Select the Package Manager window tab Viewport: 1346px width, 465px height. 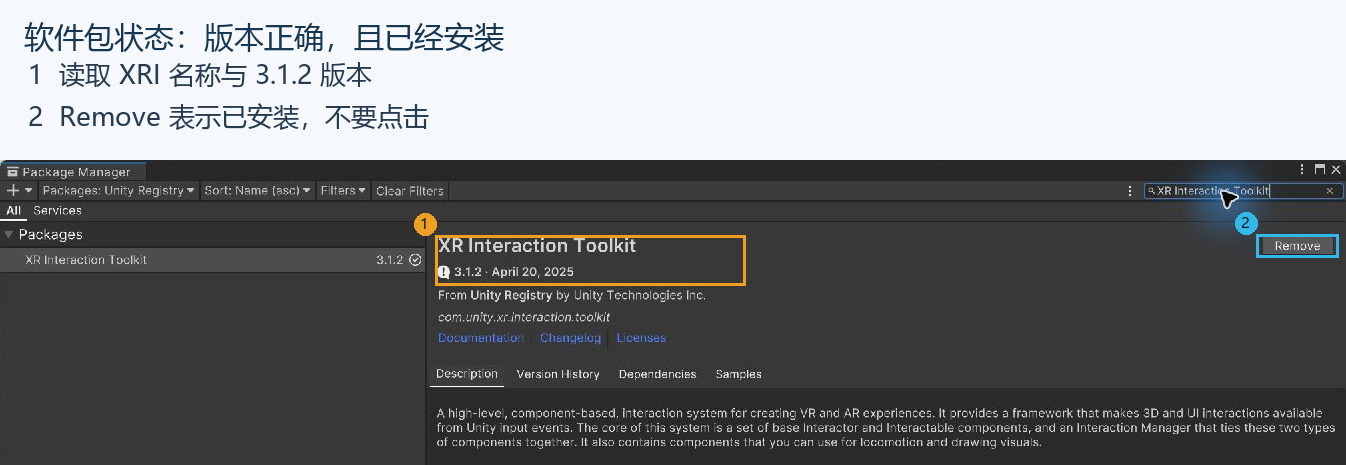tap(73, 171)
